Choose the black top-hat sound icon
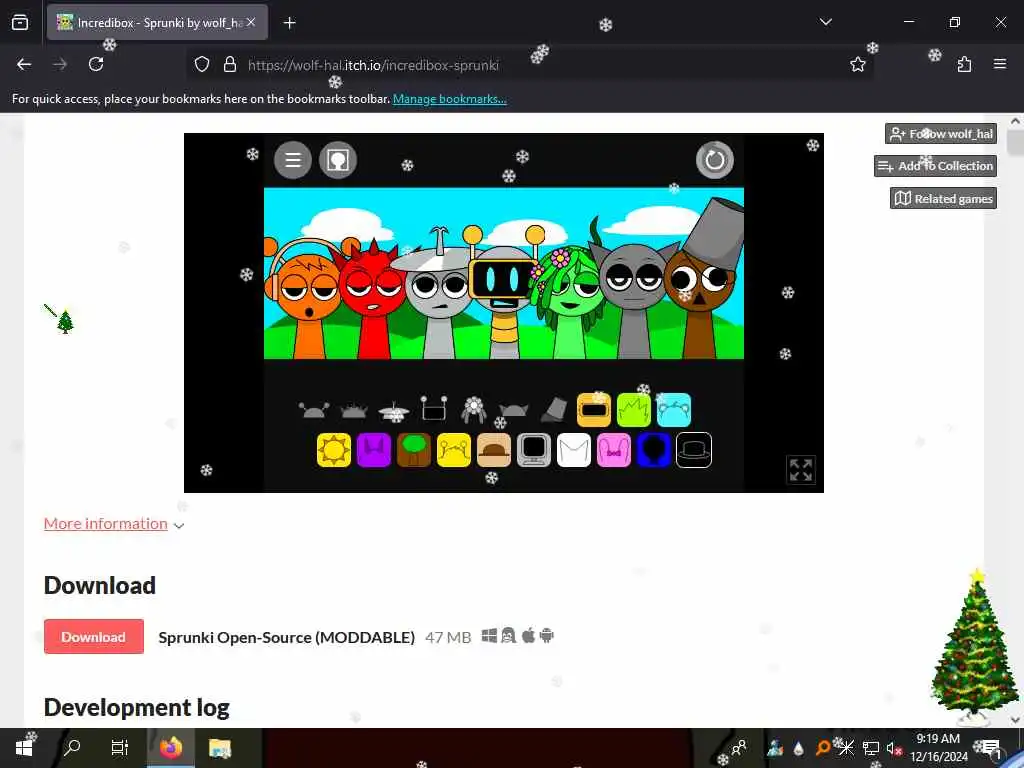 (x=694, y=450)
